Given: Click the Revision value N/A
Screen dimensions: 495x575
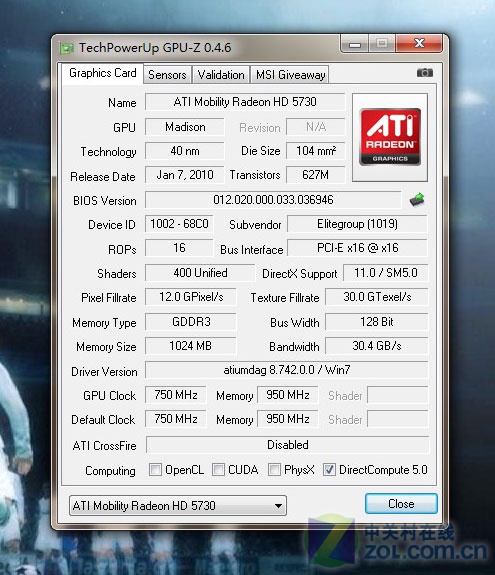Looking at the screenshot, I should 315,127.
